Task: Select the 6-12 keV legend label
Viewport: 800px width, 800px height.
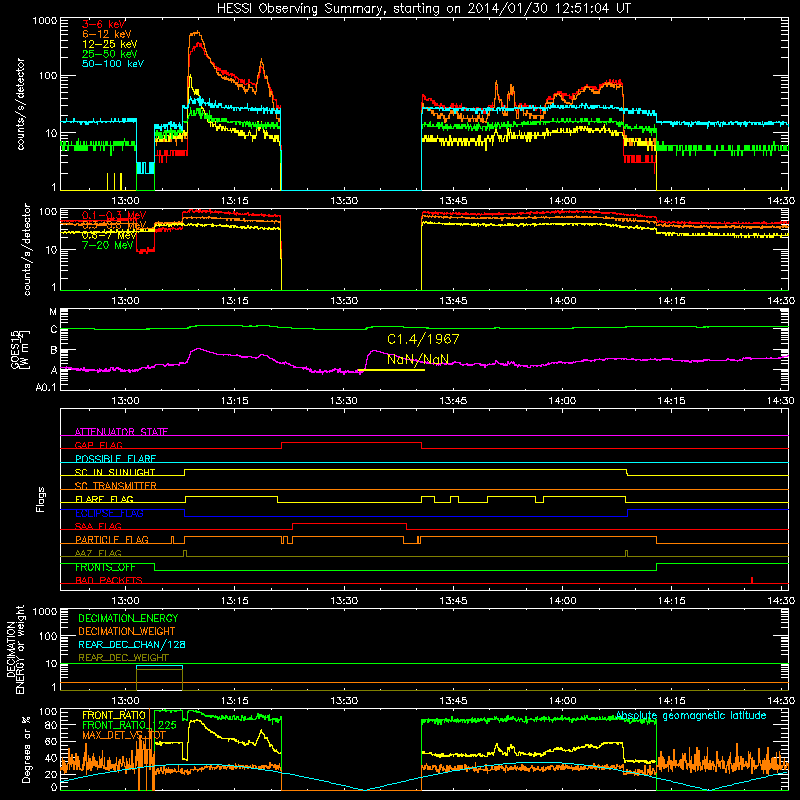Action: 107,34
